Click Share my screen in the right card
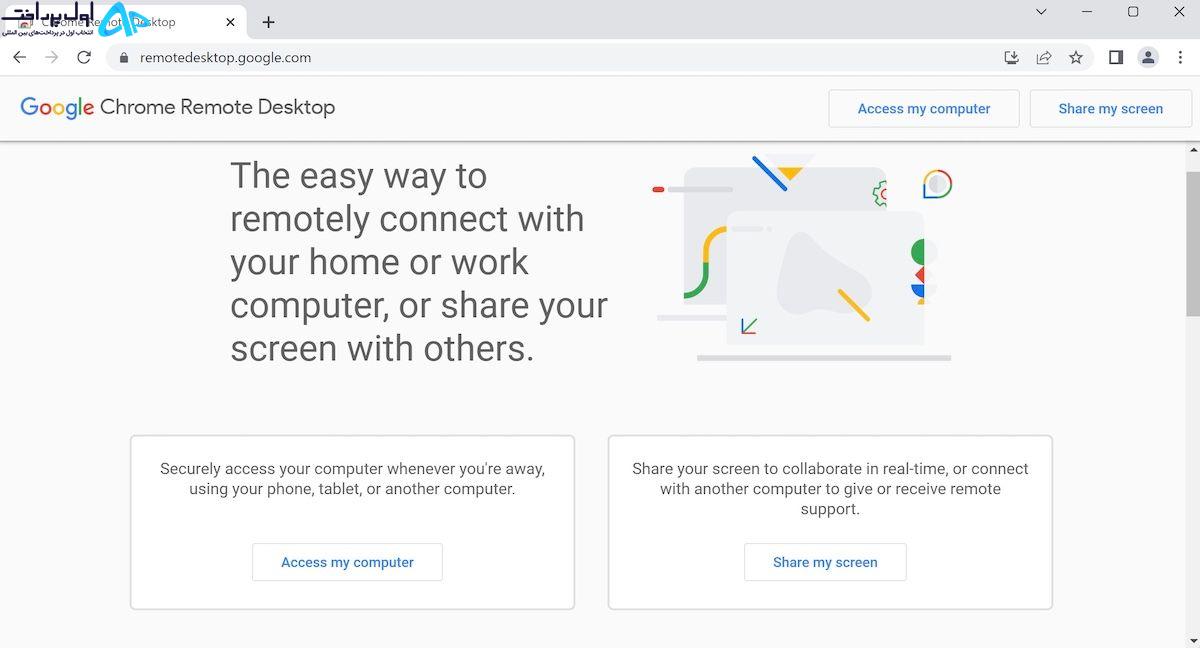Image resolution: width=1200 pixels, height=648 pixels. pos(825,562)
